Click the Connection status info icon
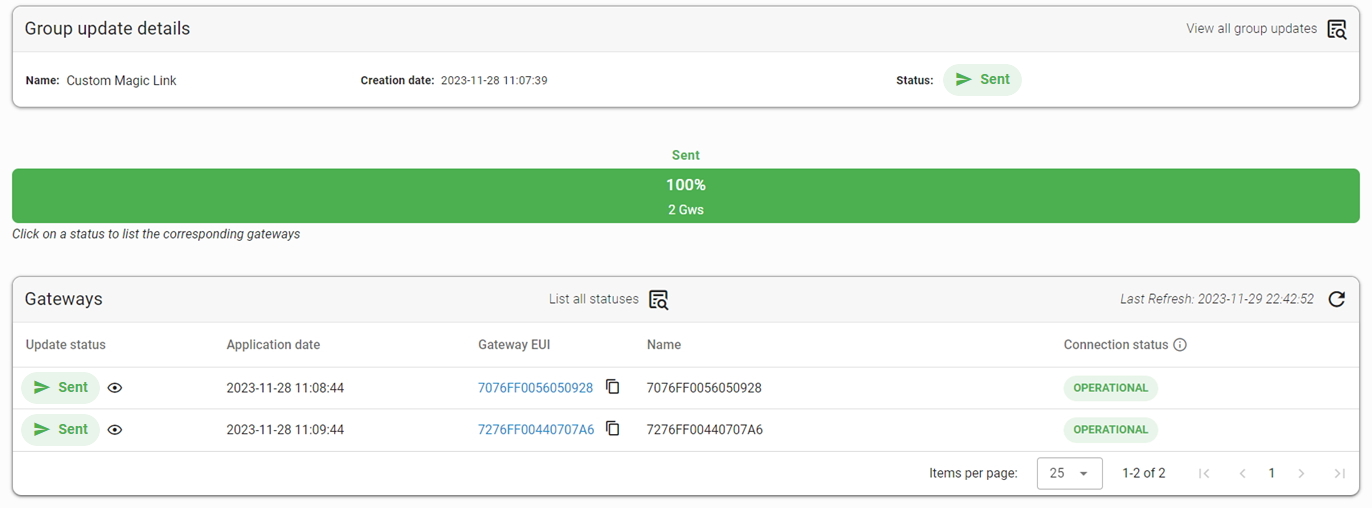Viewport: 1372px width, 508px height. coord(1180,345)
